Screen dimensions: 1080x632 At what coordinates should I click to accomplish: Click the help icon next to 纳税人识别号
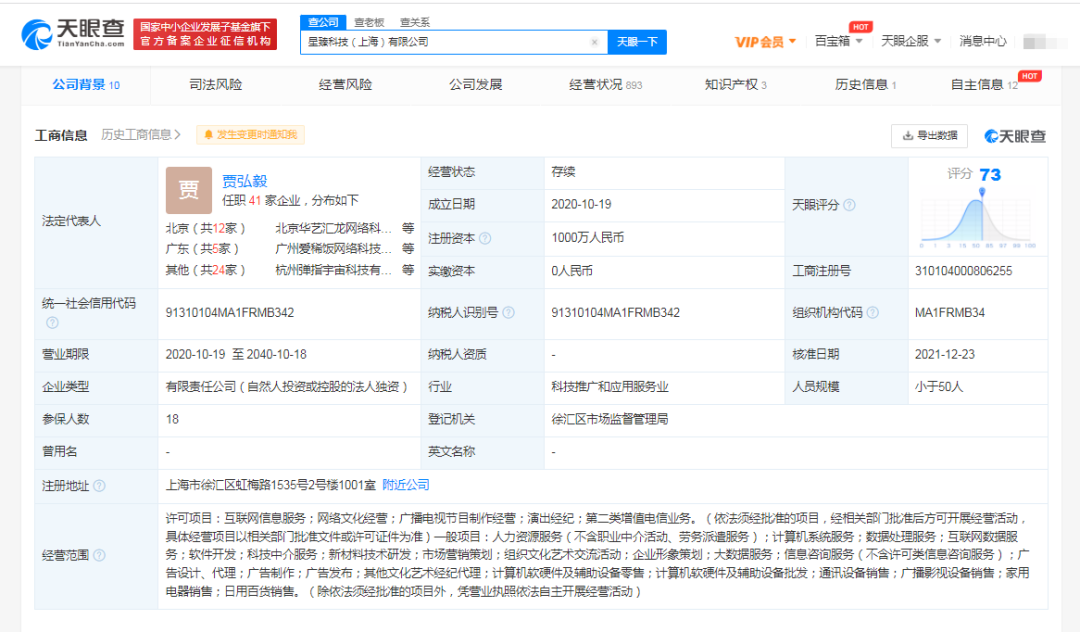[508, 313]
